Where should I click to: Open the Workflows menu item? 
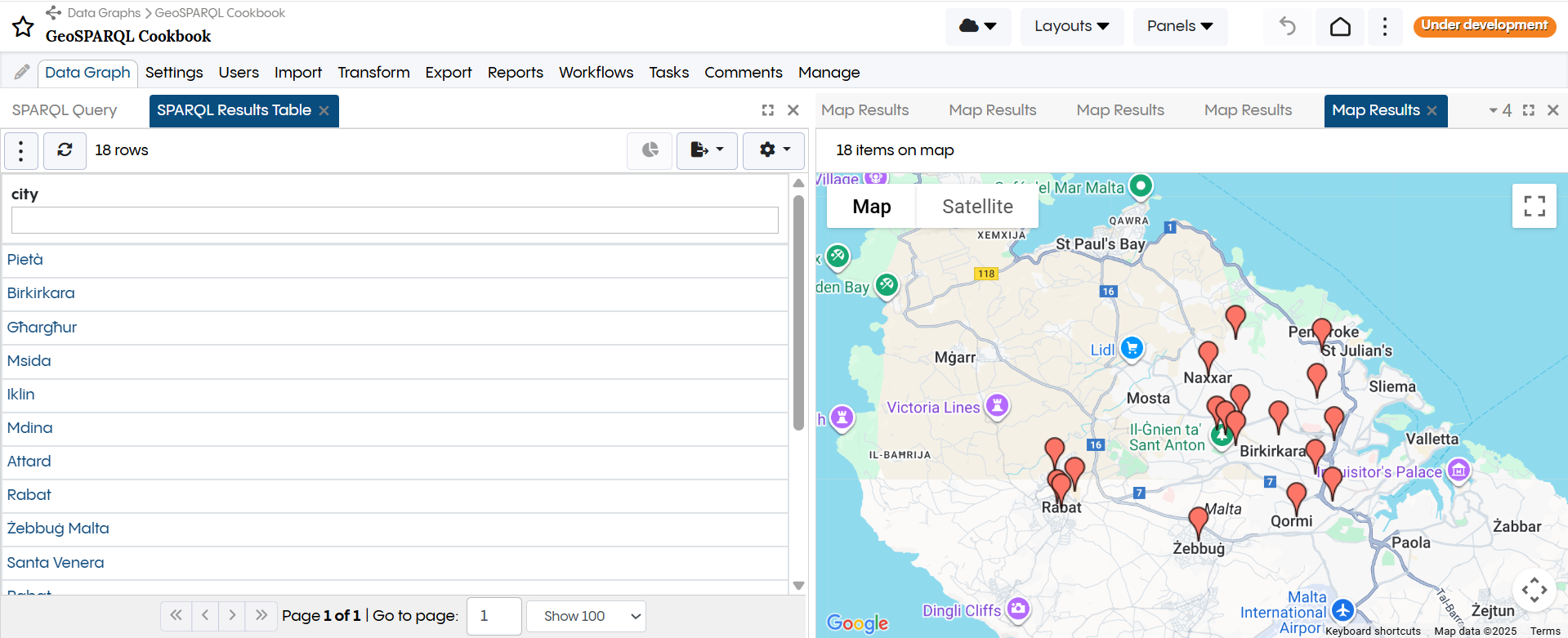pos(596,73)
